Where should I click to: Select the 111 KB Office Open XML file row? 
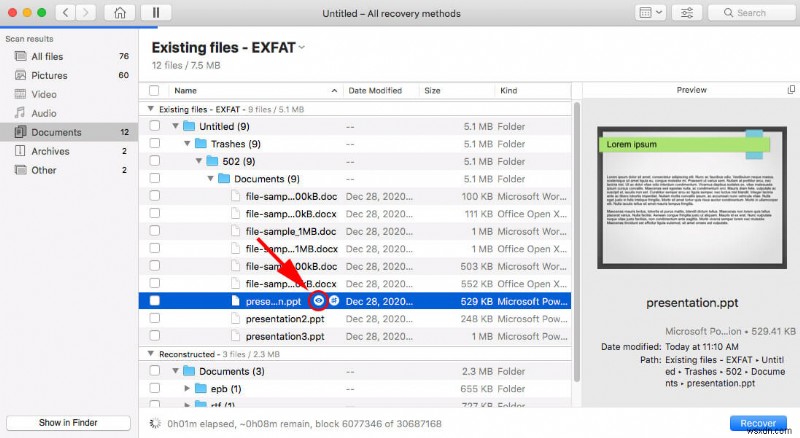tap(355, 213)
